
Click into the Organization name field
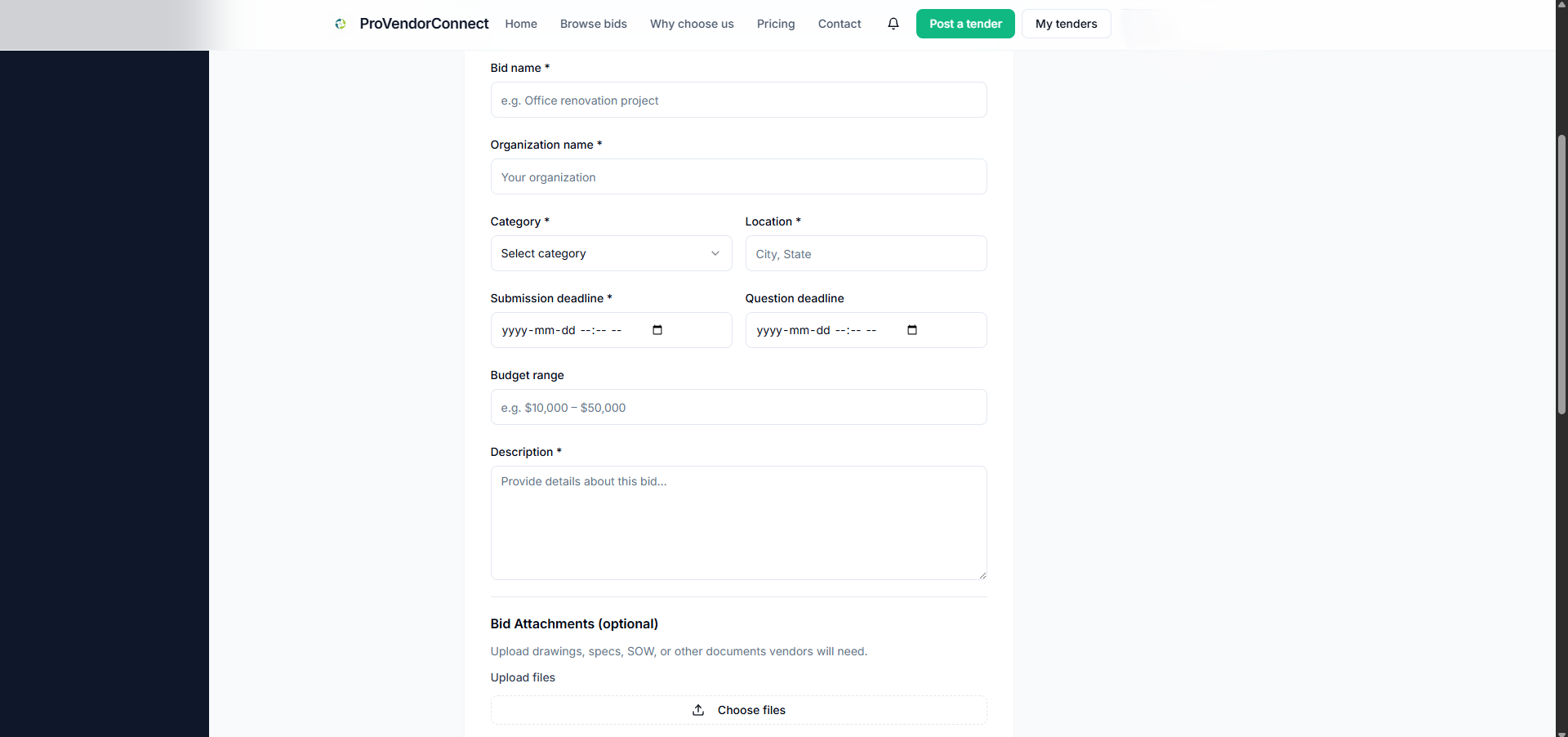tap(738, 176)
